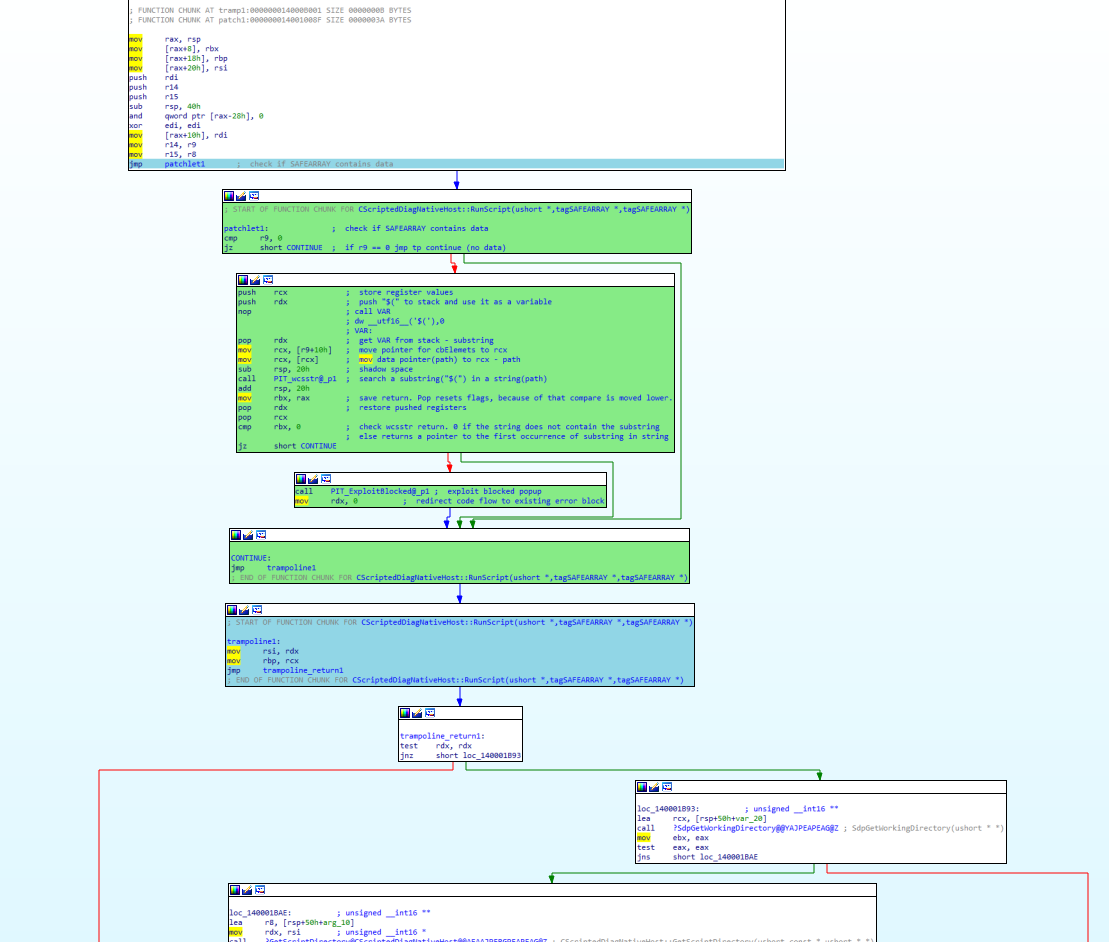Click the 'loc_140001BAE:' label
Screen dimensions: 1109x942
260,913
